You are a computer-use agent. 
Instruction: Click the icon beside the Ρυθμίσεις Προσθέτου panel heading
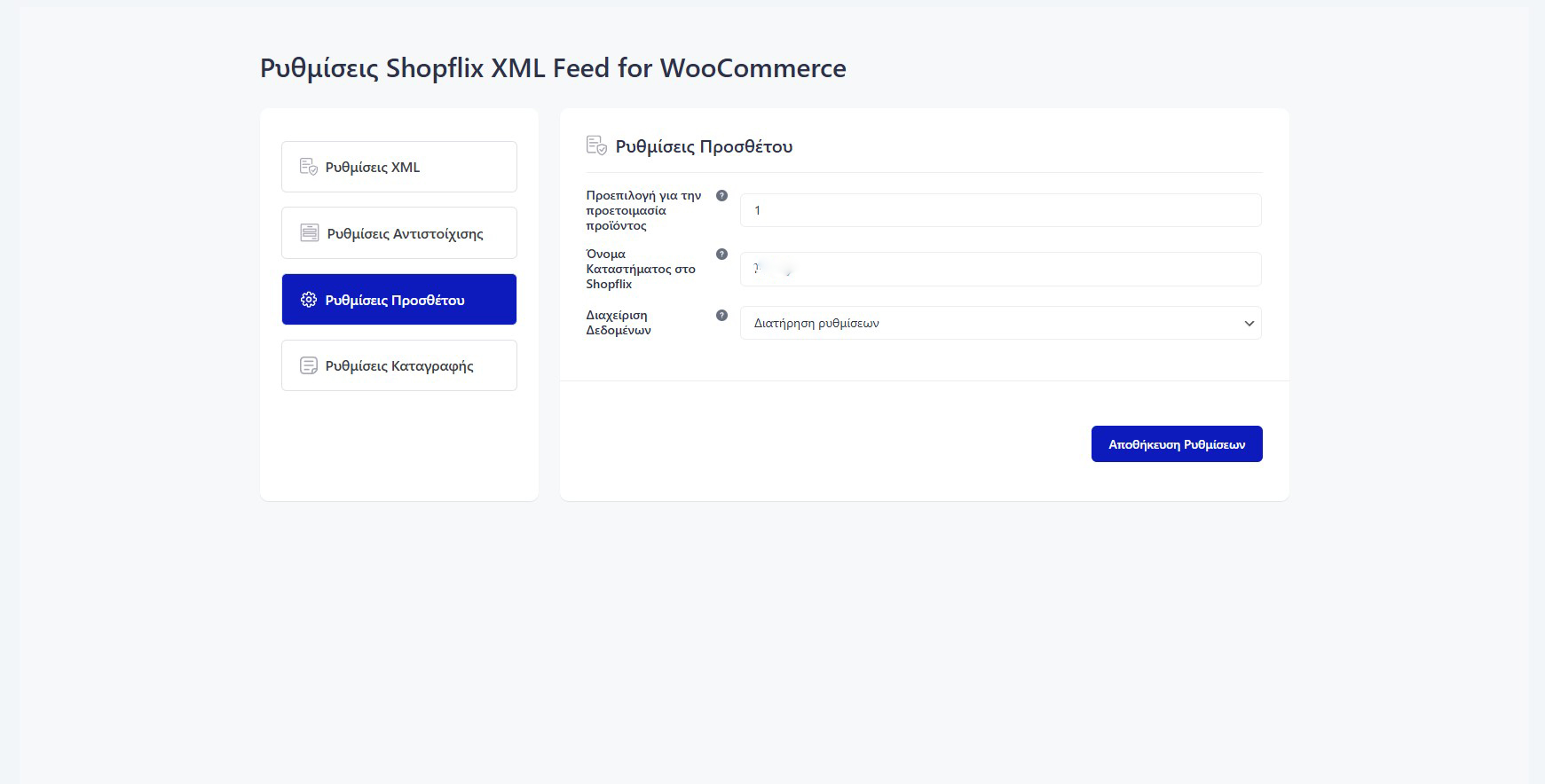tap(596, 145)
